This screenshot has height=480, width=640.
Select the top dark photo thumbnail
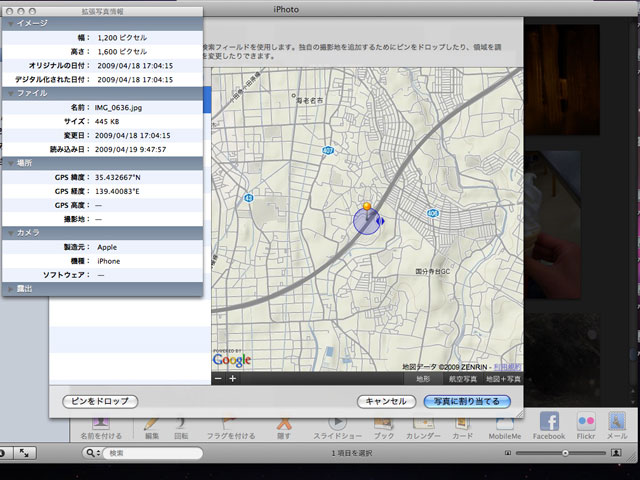pyautogui.click(x=562, y=80)
